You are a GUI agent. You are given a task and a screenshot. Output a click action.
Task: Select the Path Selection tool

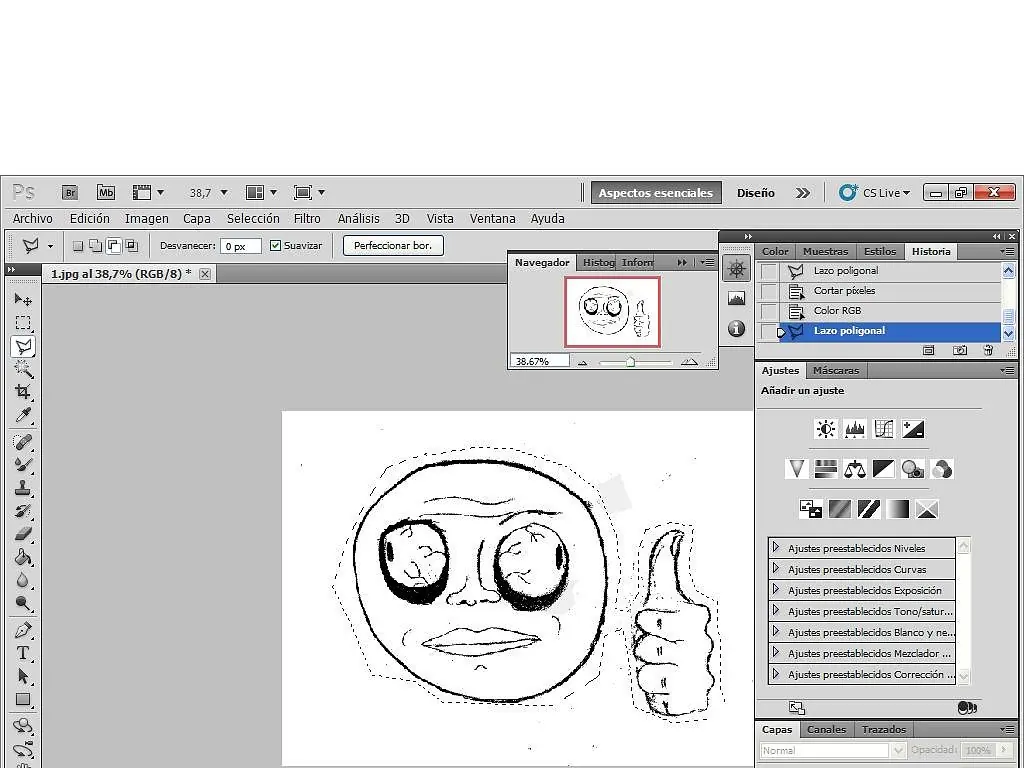[23, 676]
